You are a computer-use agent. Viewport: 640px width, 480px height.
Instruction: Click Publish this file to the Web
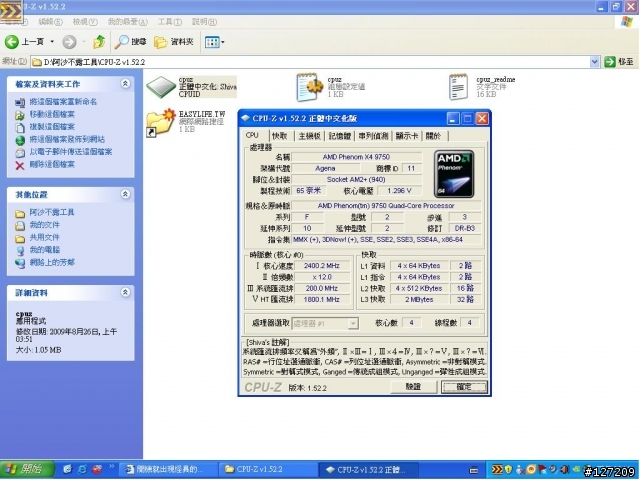(x=67, y=139)
